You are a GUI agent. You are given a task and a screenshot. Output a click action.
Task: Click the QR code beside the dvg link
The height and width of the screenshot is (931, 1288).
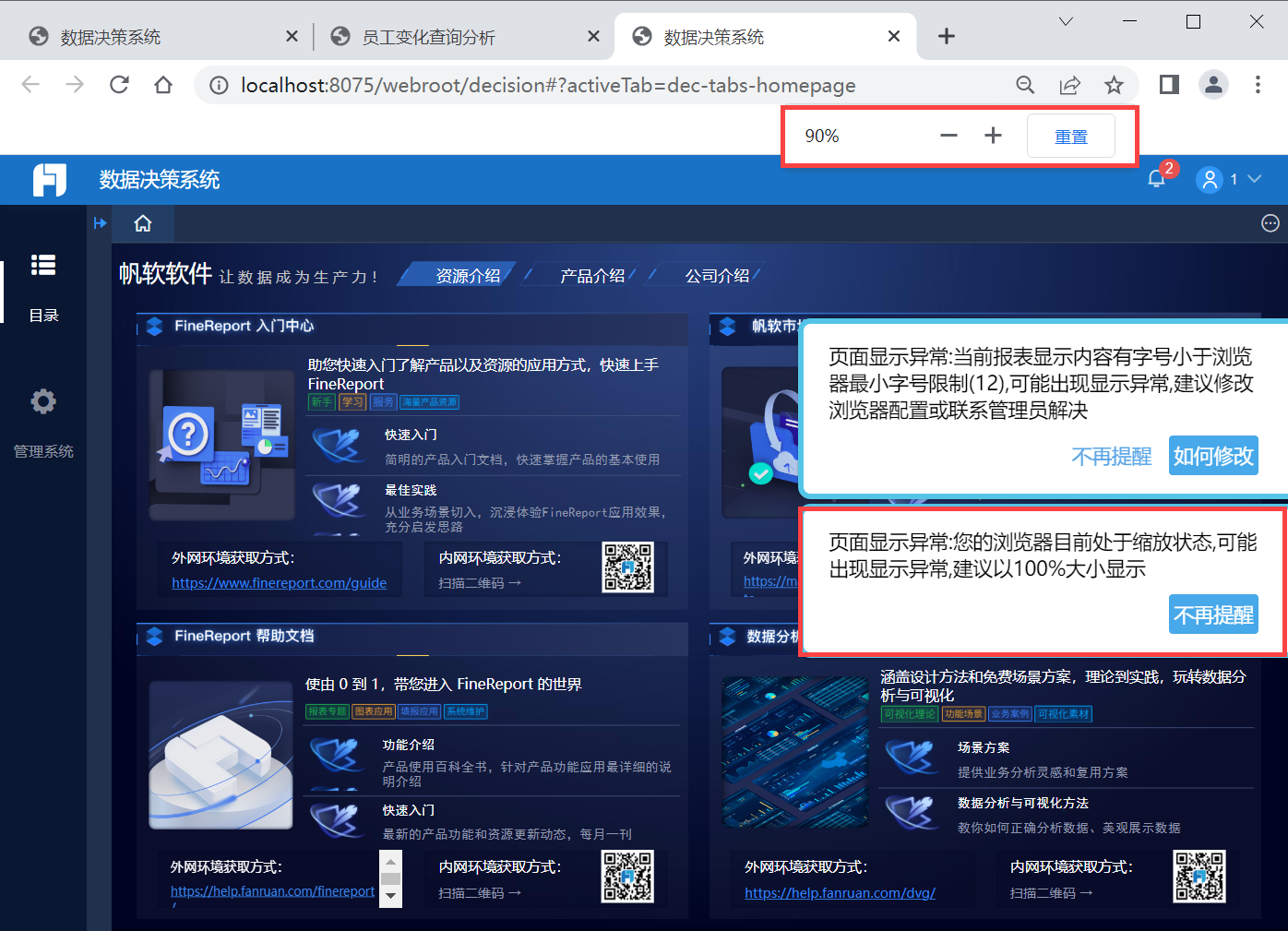(x=1199, y=877)
